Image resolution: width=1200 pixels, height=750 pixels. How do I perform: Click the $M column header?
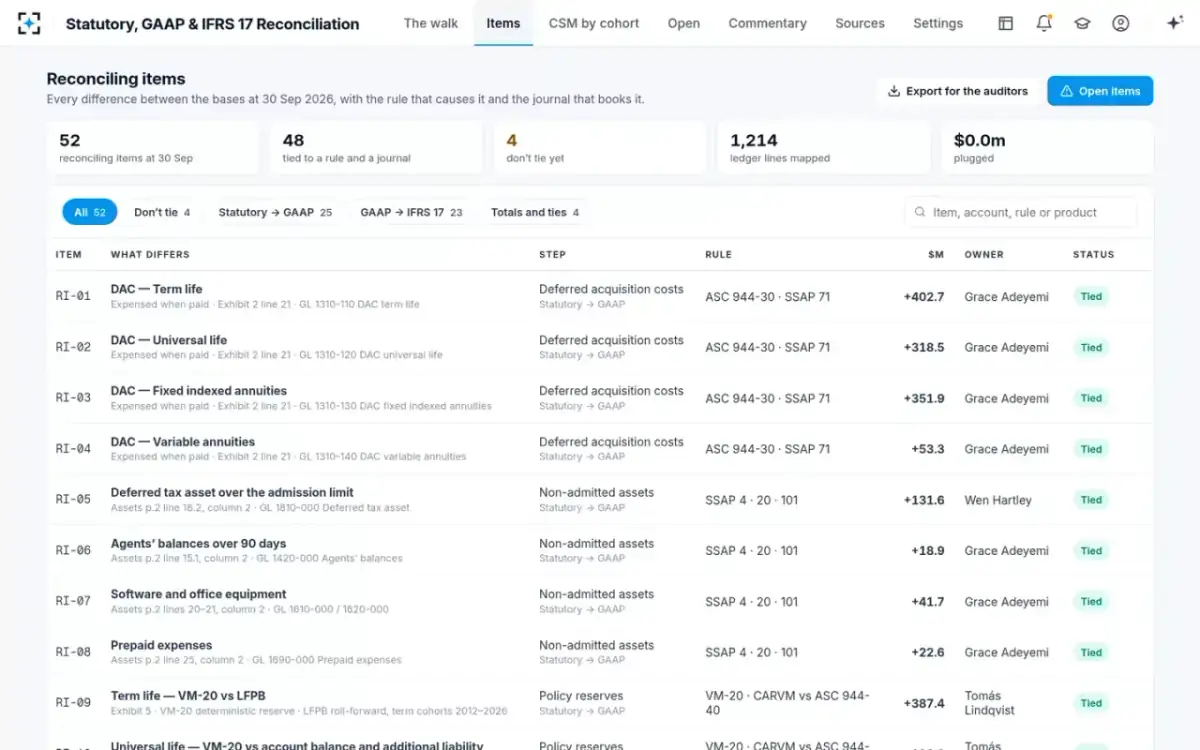point(936,255)
